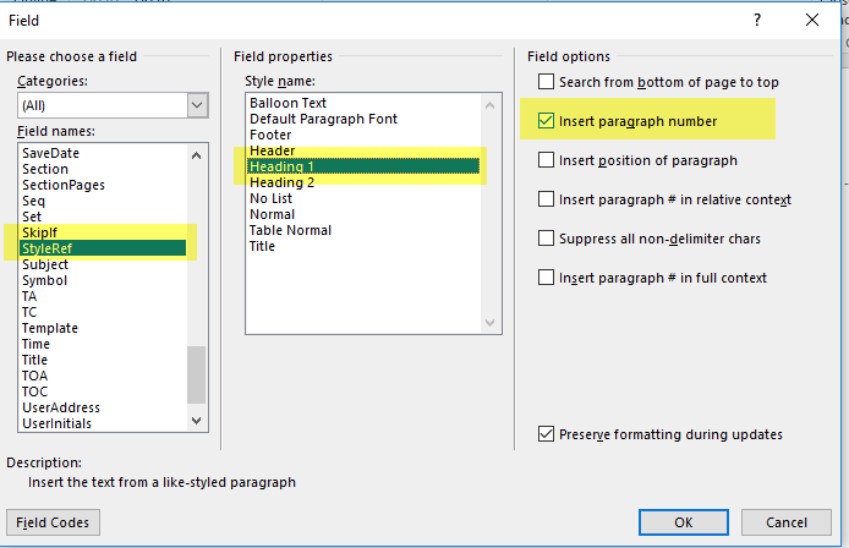This screenshot has width=849, height=548.
Task: Toggle Insert position of paragraph checkbox
Action: pyautogui.click(x=546, y=160)
